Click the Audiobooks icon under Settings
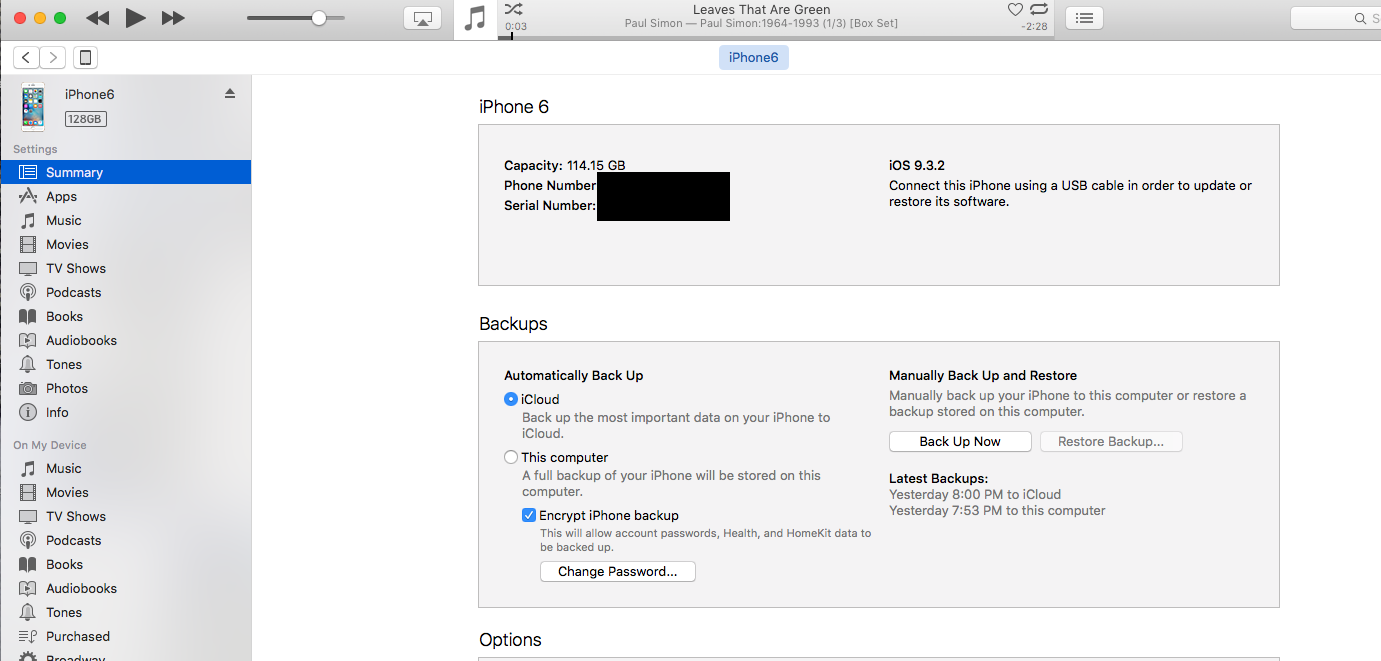Image resolution: width=1381 pixels, height=661 pixels. [28, 340]
